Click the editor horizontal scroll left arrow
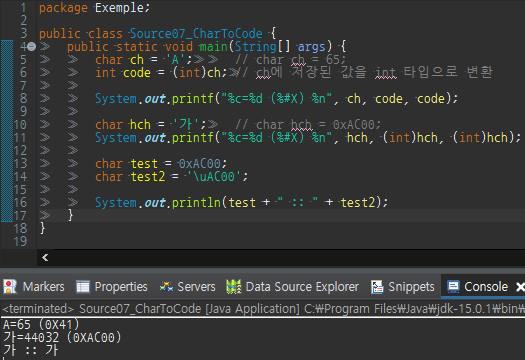 tap(45, 257)
